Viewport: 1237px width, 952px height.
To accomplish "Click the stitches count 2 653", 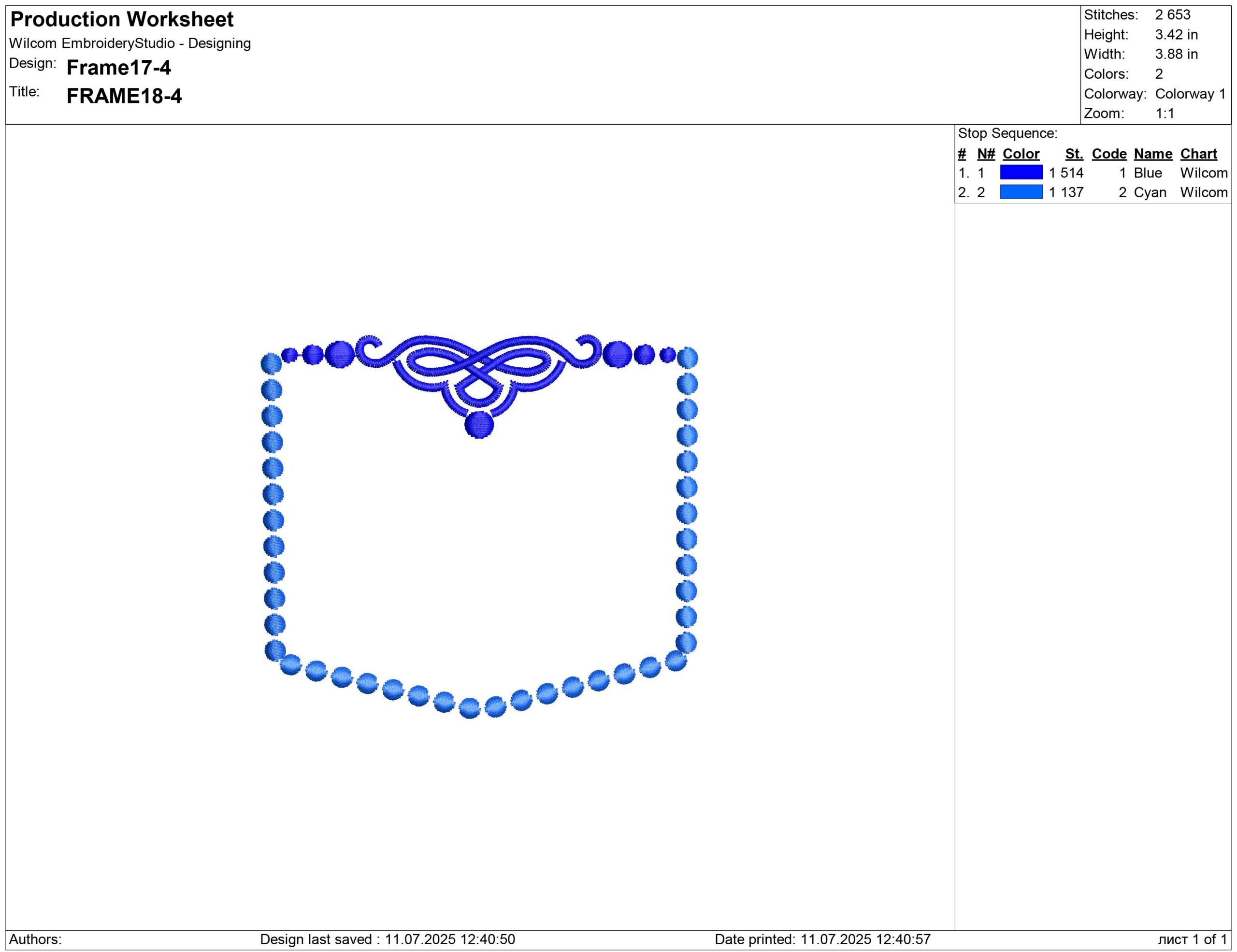I will point(1172,14).
